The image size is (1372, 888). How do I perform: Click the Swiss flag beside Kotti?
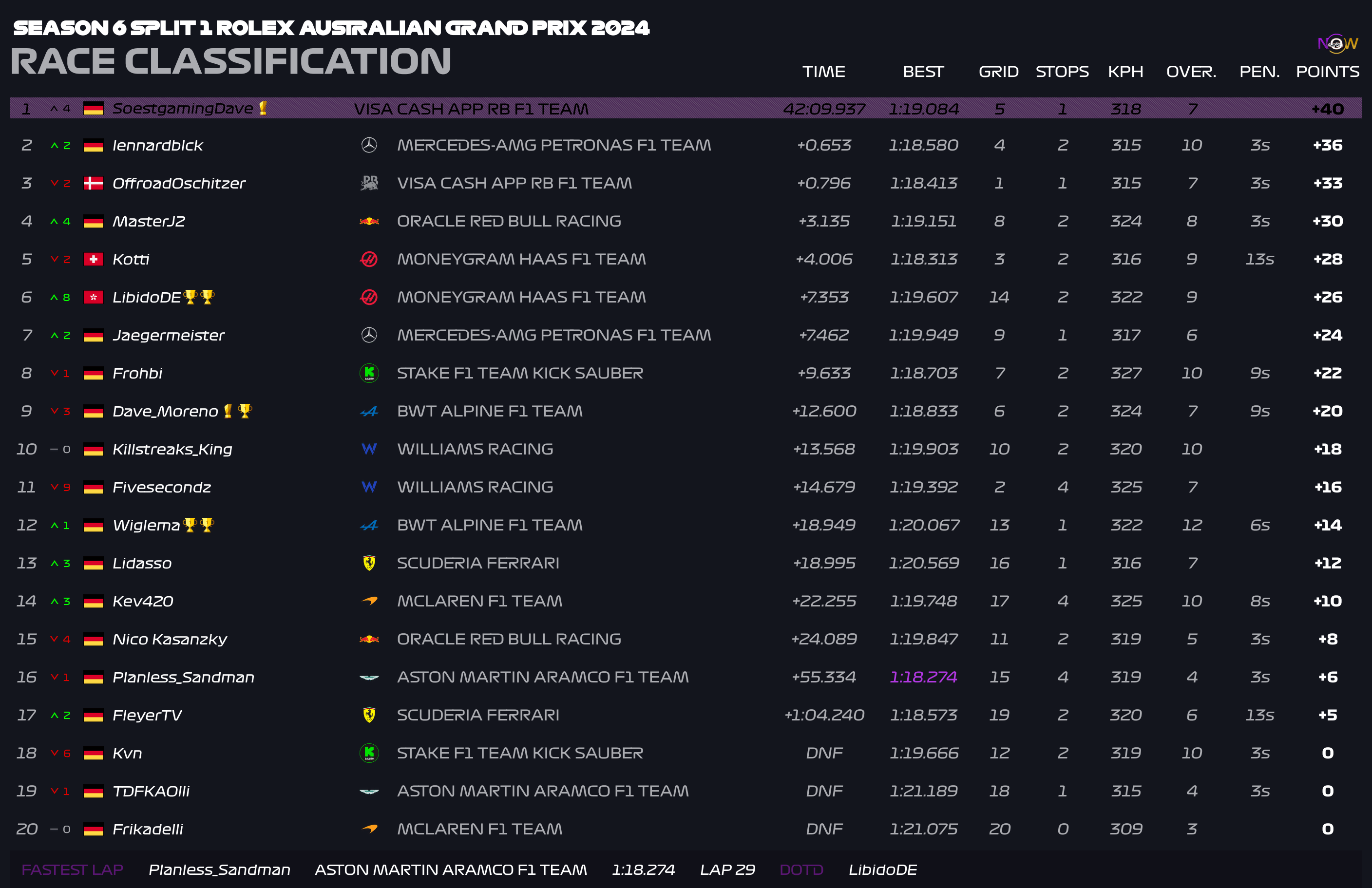tap(94, 259)
